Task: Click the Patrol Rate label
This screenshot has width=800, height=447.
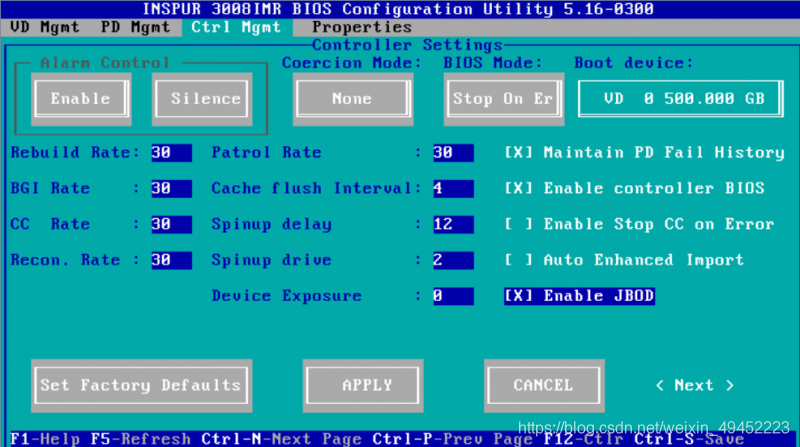Action: (x=266, y=153)
